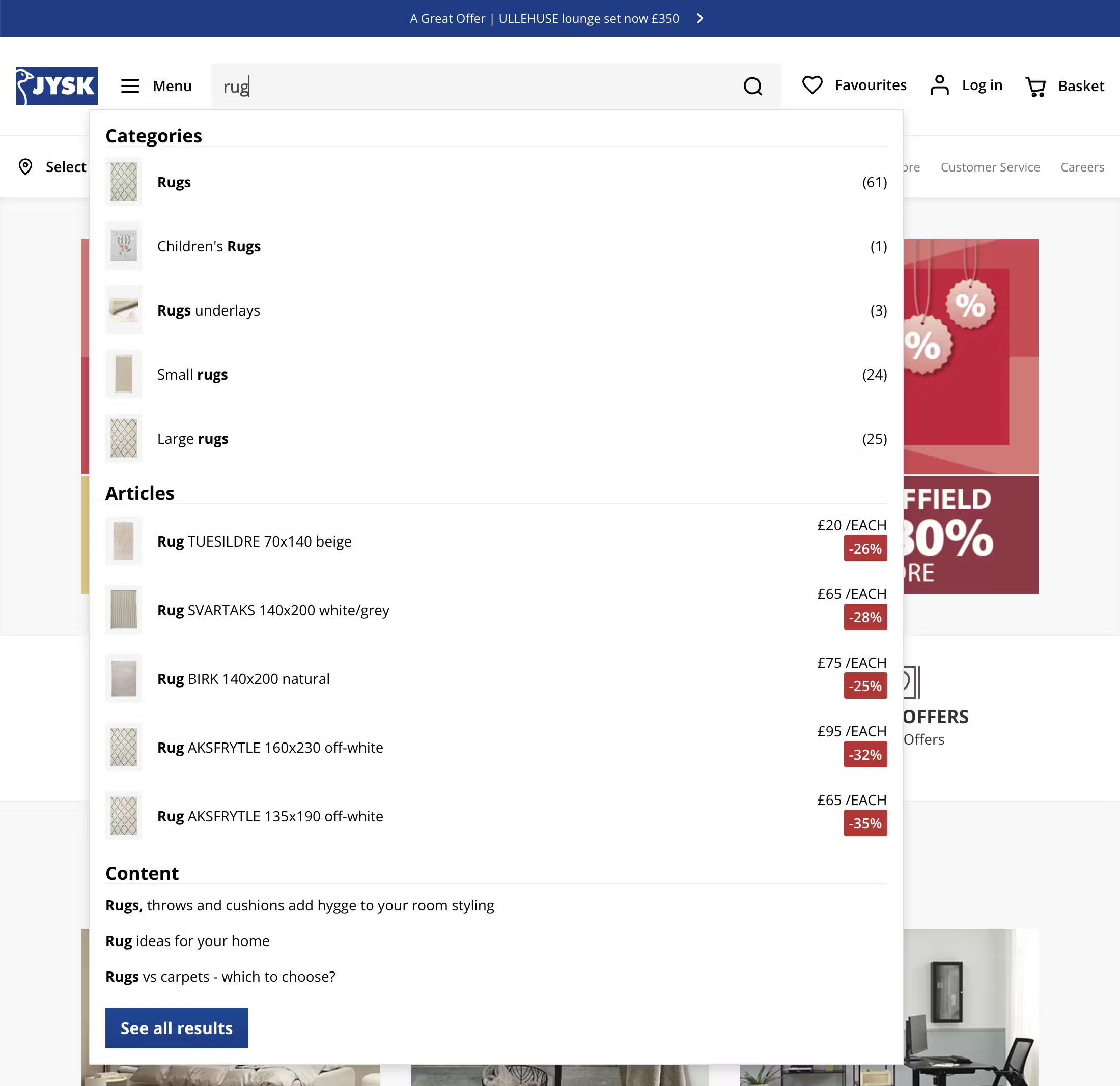
Task: Open Rugs vs carpets comparison content
Action: 220,976
